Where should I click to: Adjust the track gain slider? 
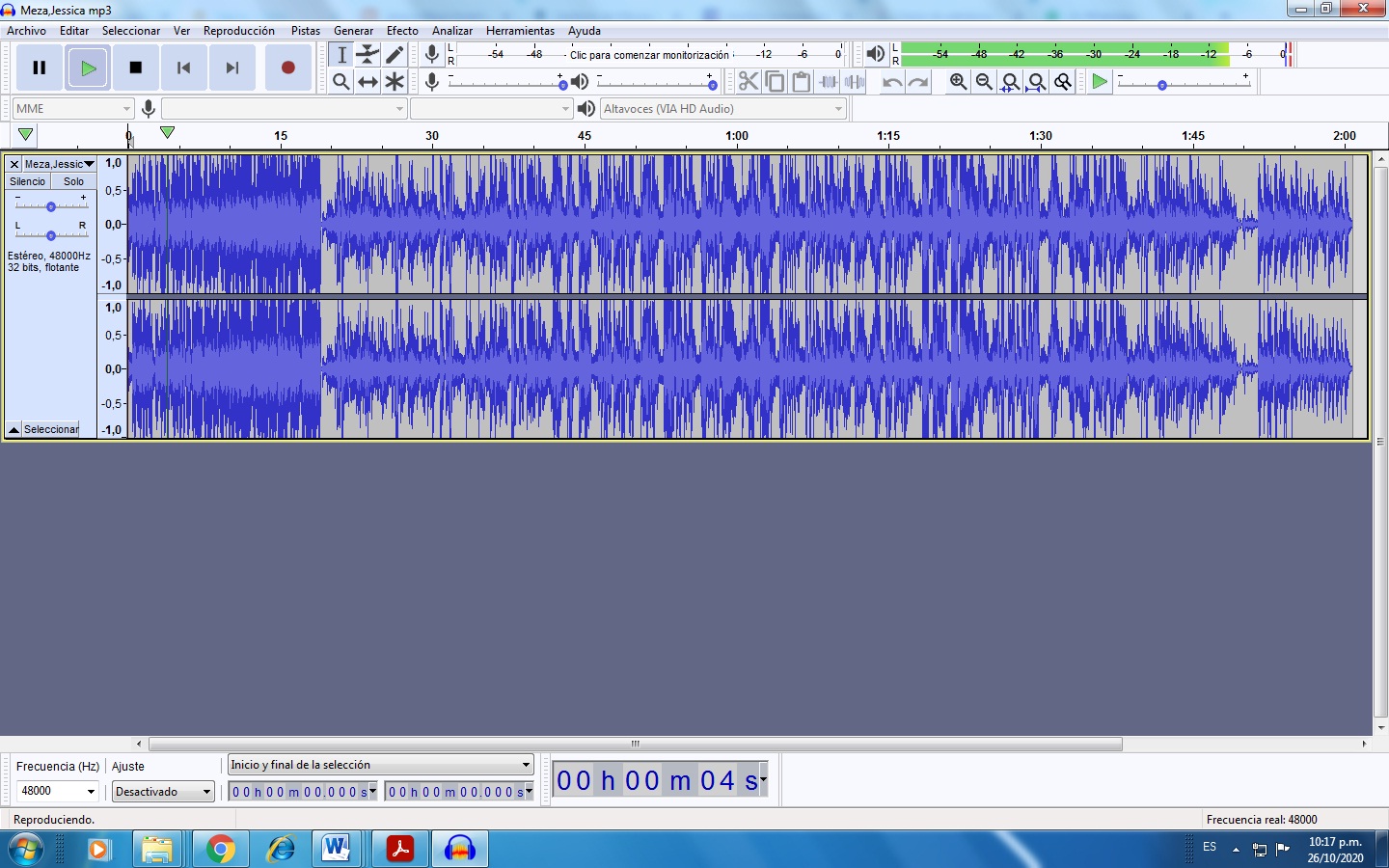point(50,205)
